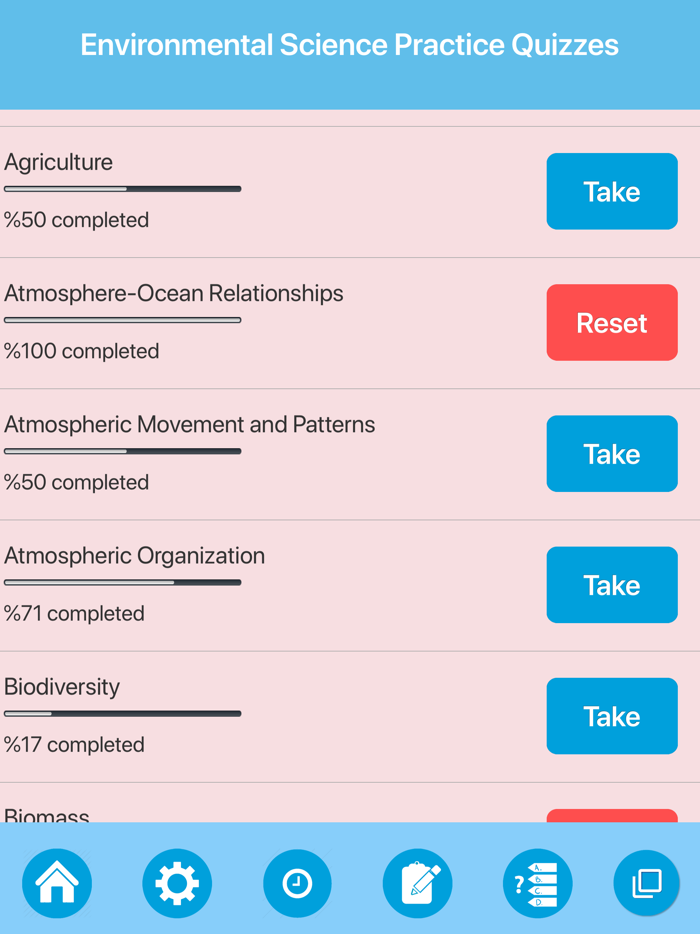This screenshot has width=700, height=934.
Task: Tap the clipboard-and-pencil quiz icon
Action: pos(417,883)
